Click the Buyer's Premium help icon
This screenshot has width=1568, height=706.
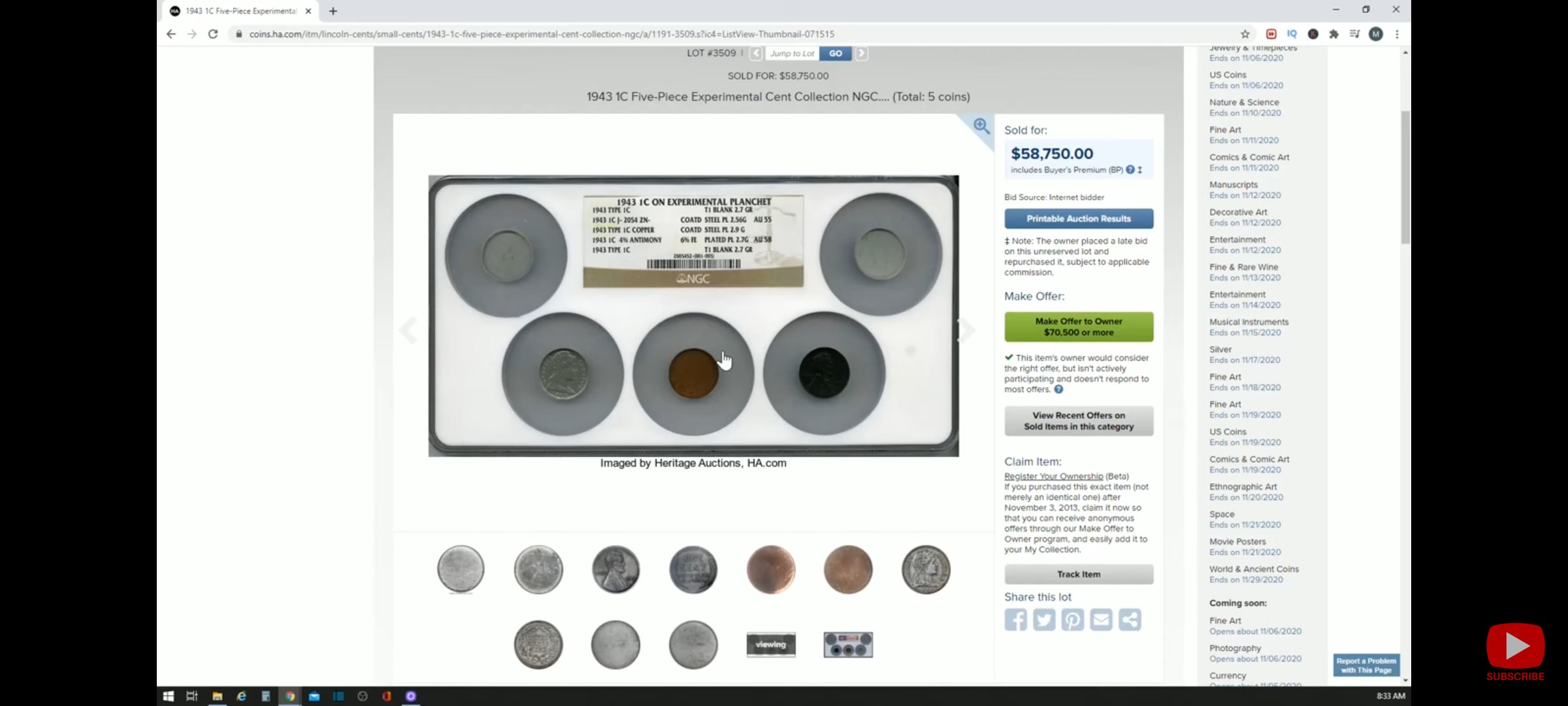click(1130, 170)
